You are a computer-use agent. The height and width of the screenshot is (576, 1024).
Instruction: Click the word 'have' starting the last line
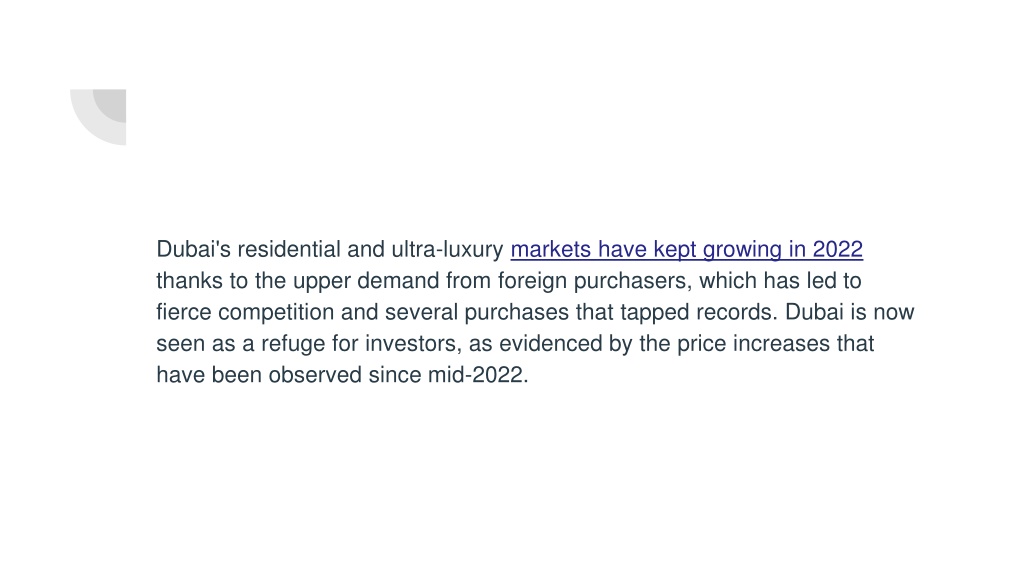tap(180, 375)
